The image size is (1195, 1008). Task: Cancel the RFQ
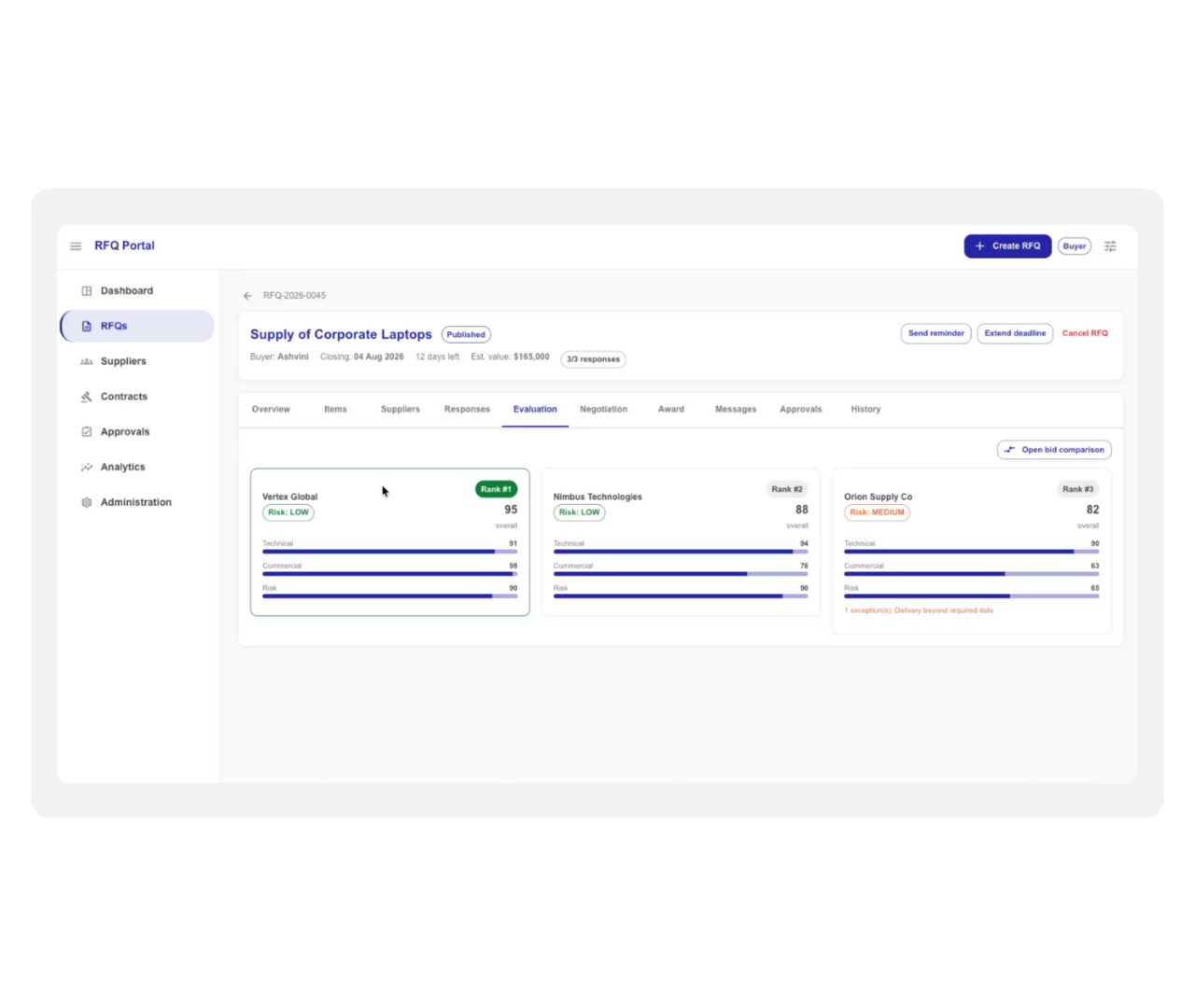tap(1085, 333)
